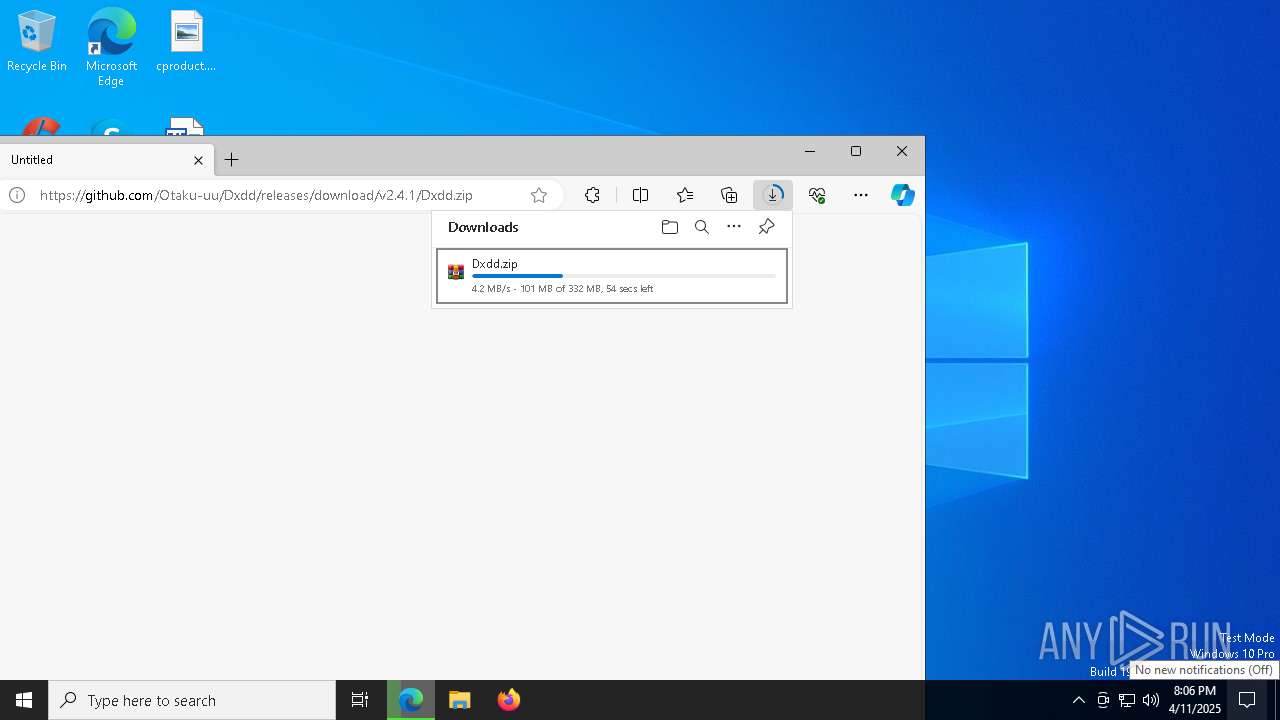Open the Favorites star-list icon
The width and height of the screenshot is (1280, 720).
685,195
